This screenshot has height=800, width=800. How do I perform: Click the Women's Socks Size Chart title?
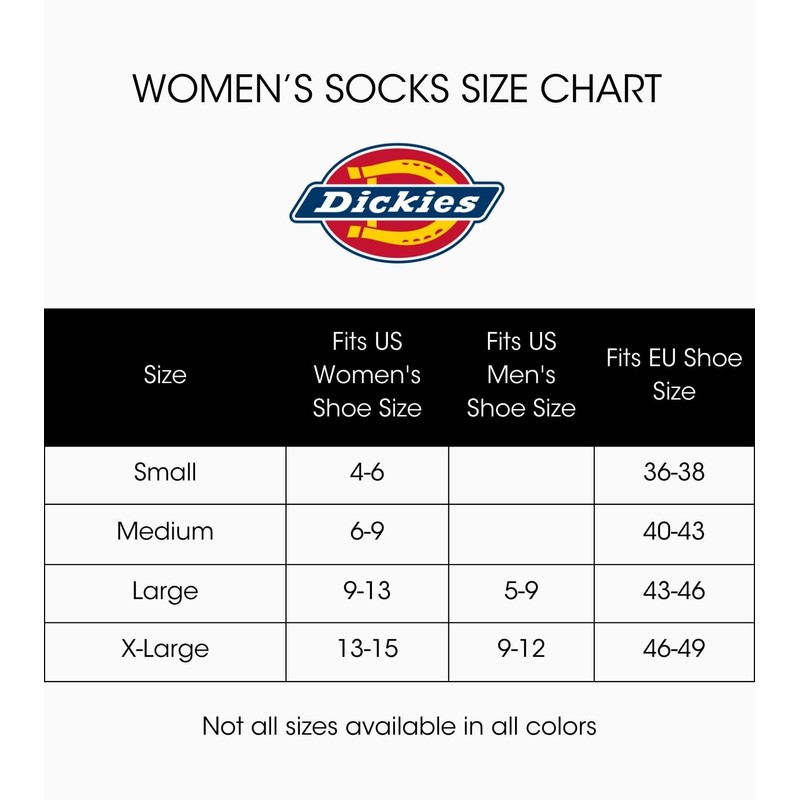point(397,88)
